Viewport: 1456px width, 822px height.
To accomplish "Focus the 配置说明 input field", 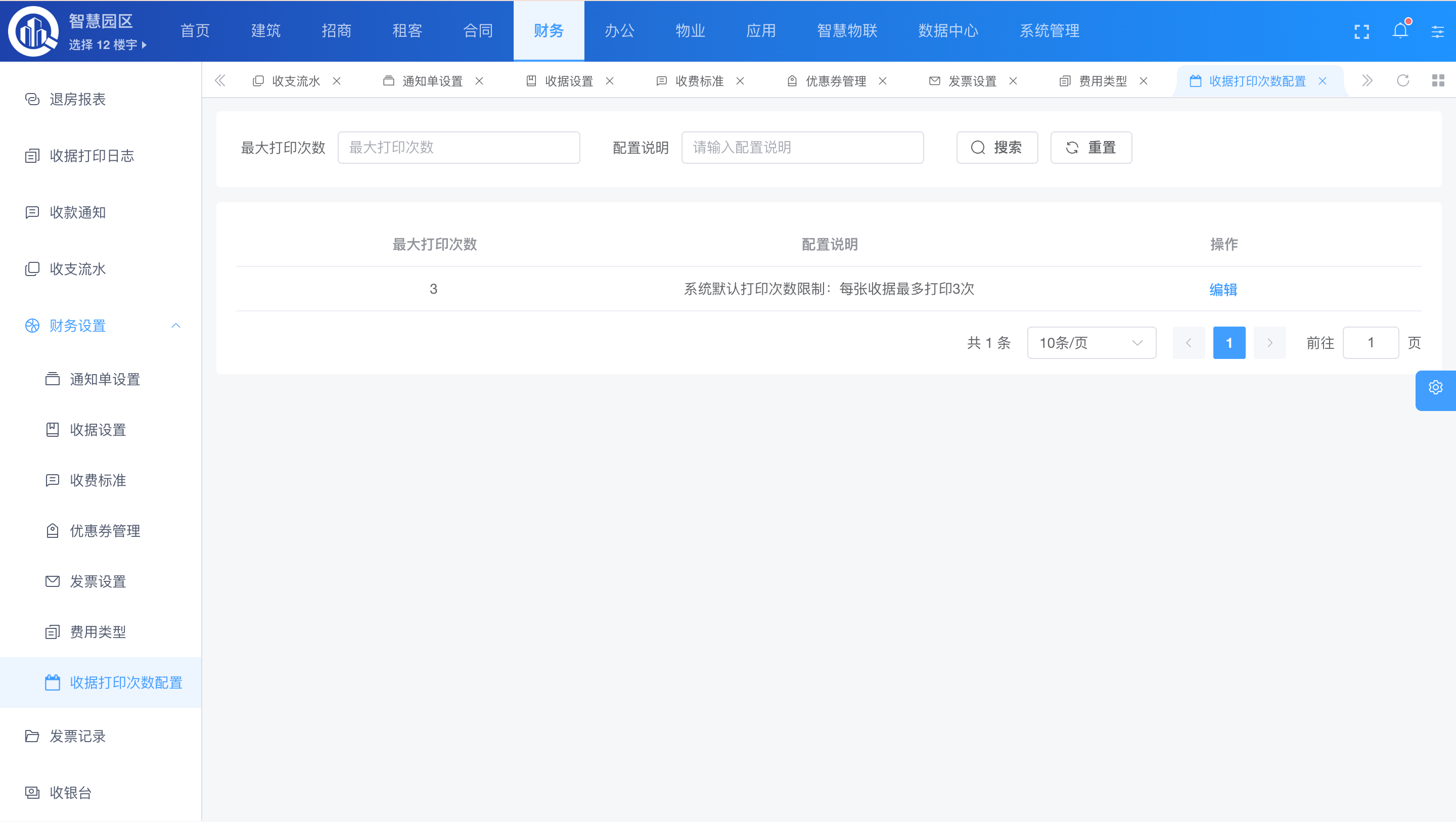I will [x=802, y=148].
